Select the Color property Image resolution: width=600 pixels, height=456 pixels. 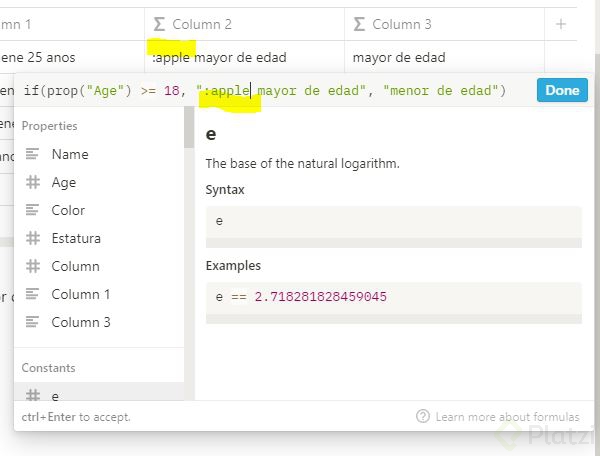tap(99, 210)
